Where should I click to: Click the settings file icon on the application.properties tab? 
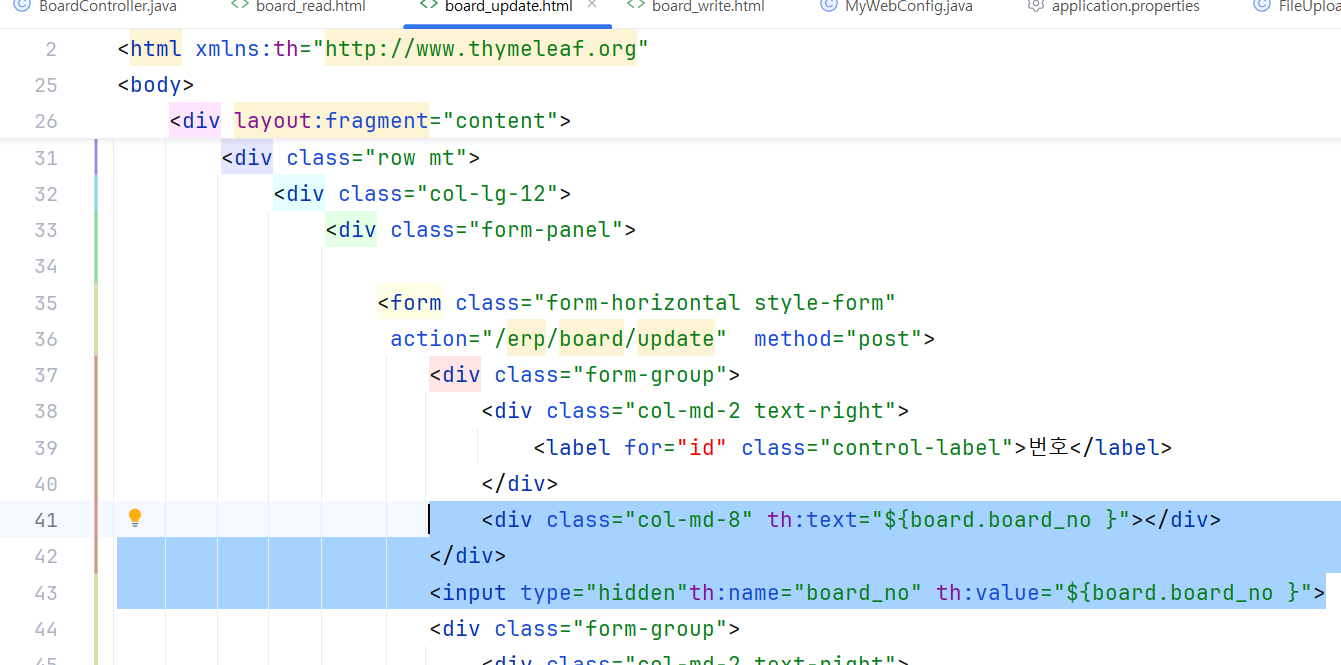pos(1036,6)
